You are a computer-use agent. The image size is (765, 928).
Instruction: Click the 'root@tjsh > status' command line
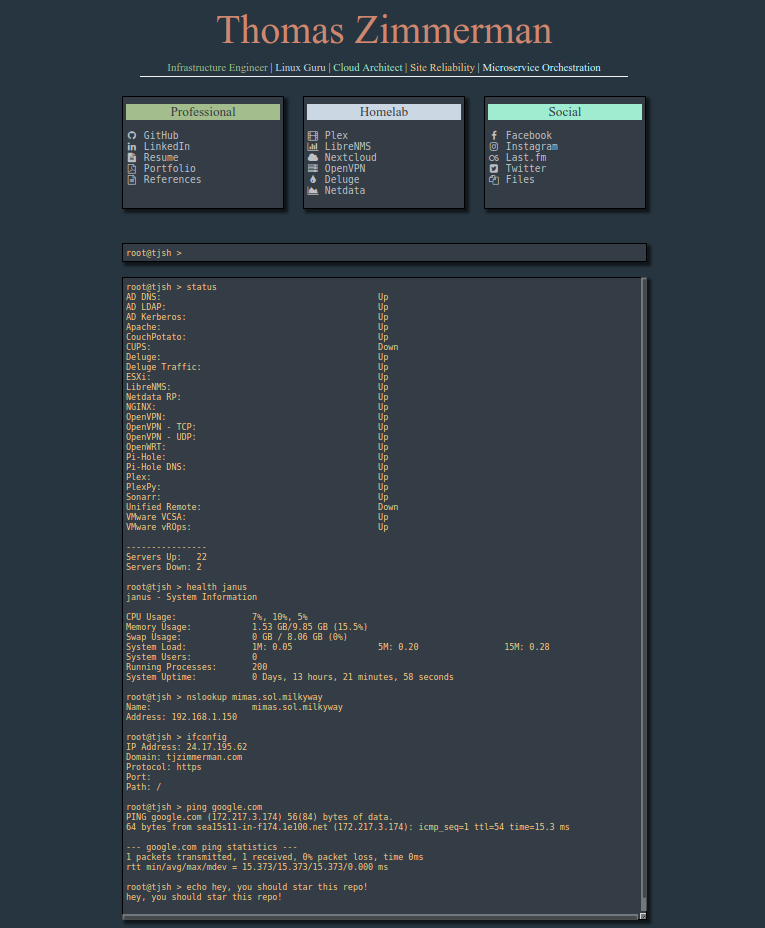coord(172,287)
